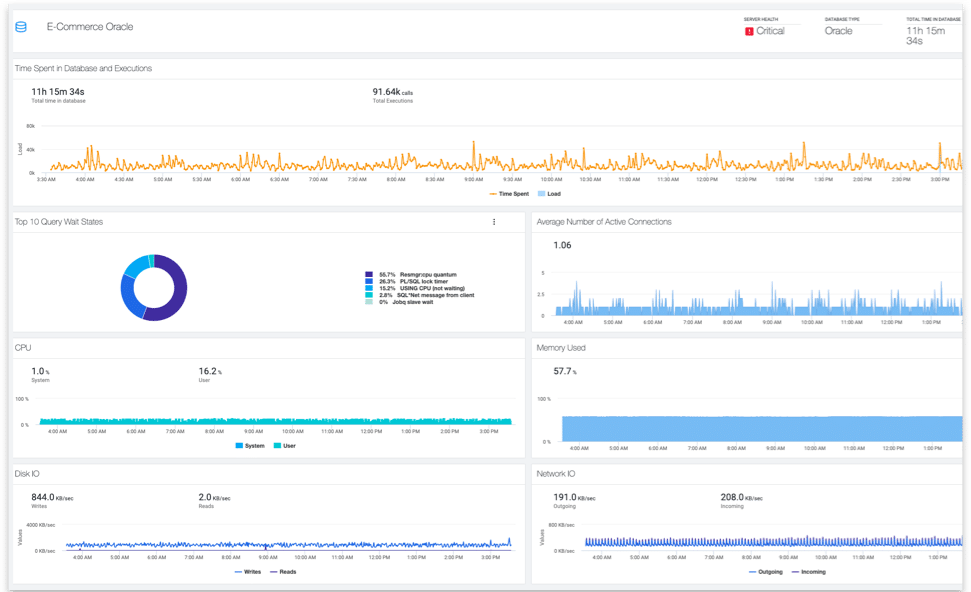The height and width of the screenshot is (592, 971).
Task: Click the Network IO panel heading
Action: (x=555, y=474)
